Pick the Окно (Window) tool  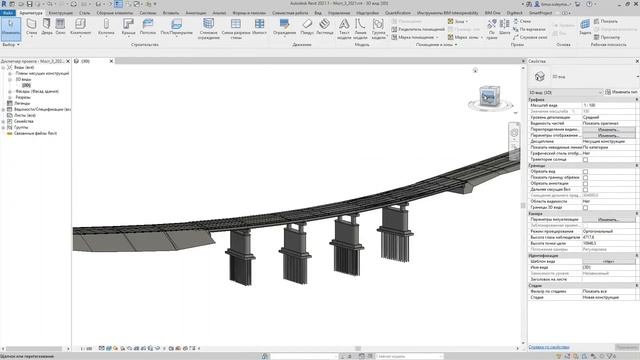tap(60, 27)
